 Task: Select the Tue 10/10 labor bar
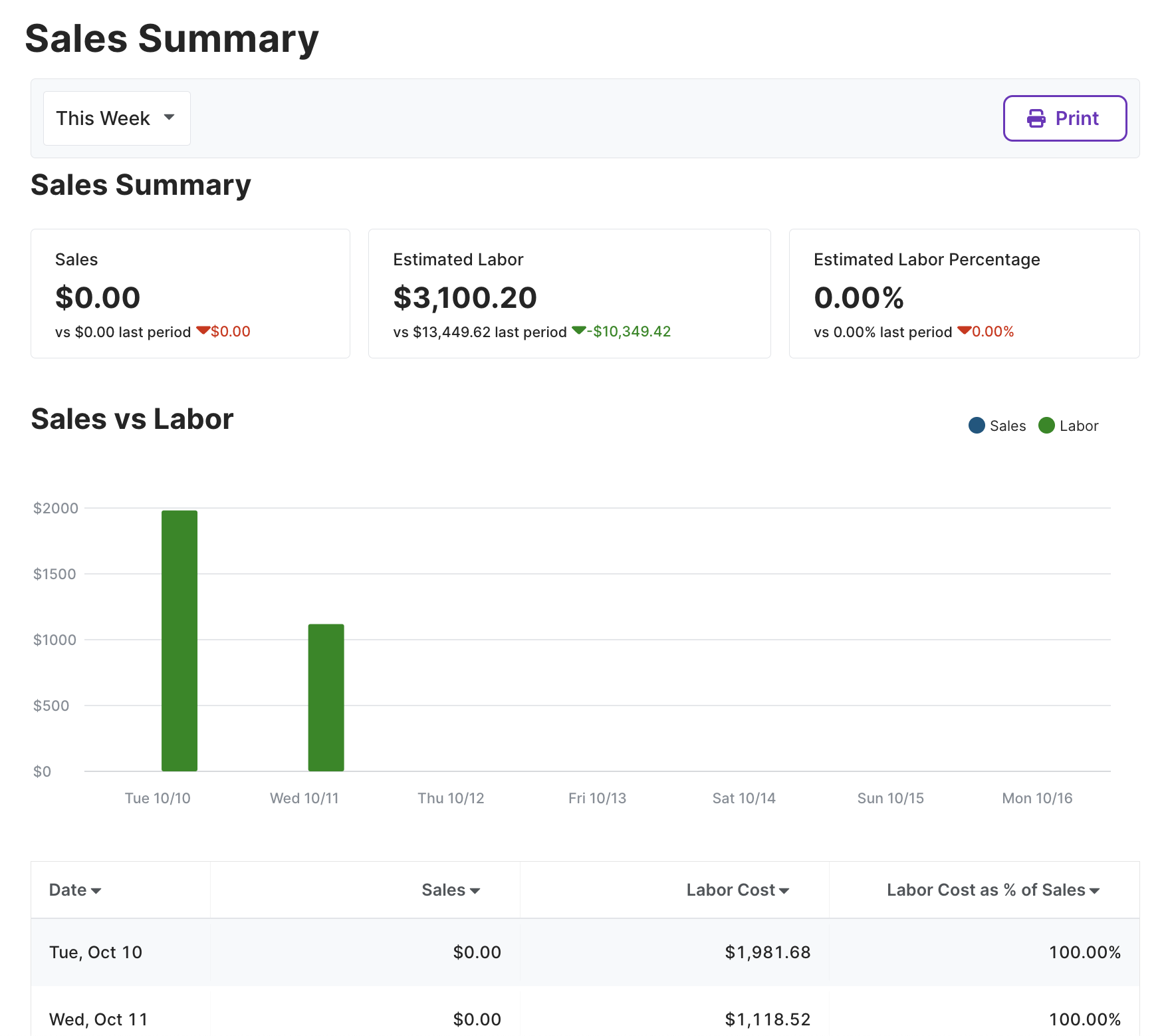click(179, 641)
